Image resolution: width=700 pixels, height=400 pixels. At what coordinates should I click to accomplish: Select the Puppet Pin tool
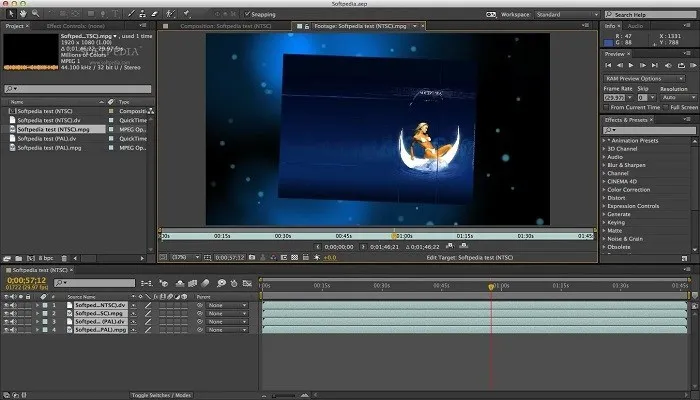pos(186,15)
